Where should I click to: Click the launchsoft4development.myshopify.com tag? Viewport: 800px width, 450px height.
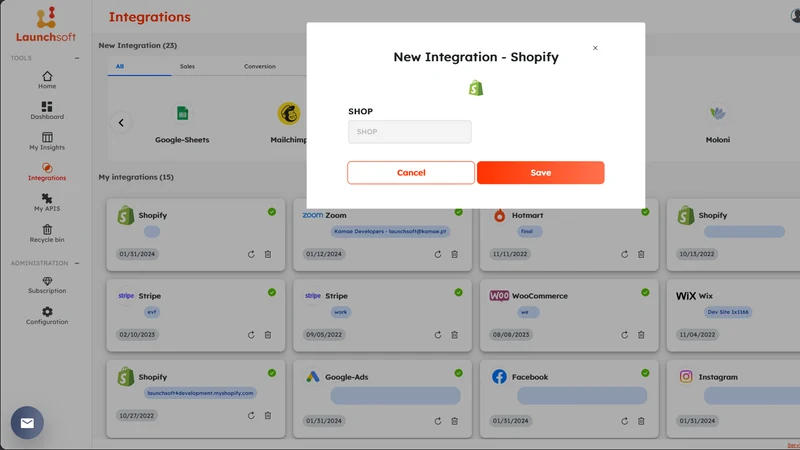click(200, 393)
